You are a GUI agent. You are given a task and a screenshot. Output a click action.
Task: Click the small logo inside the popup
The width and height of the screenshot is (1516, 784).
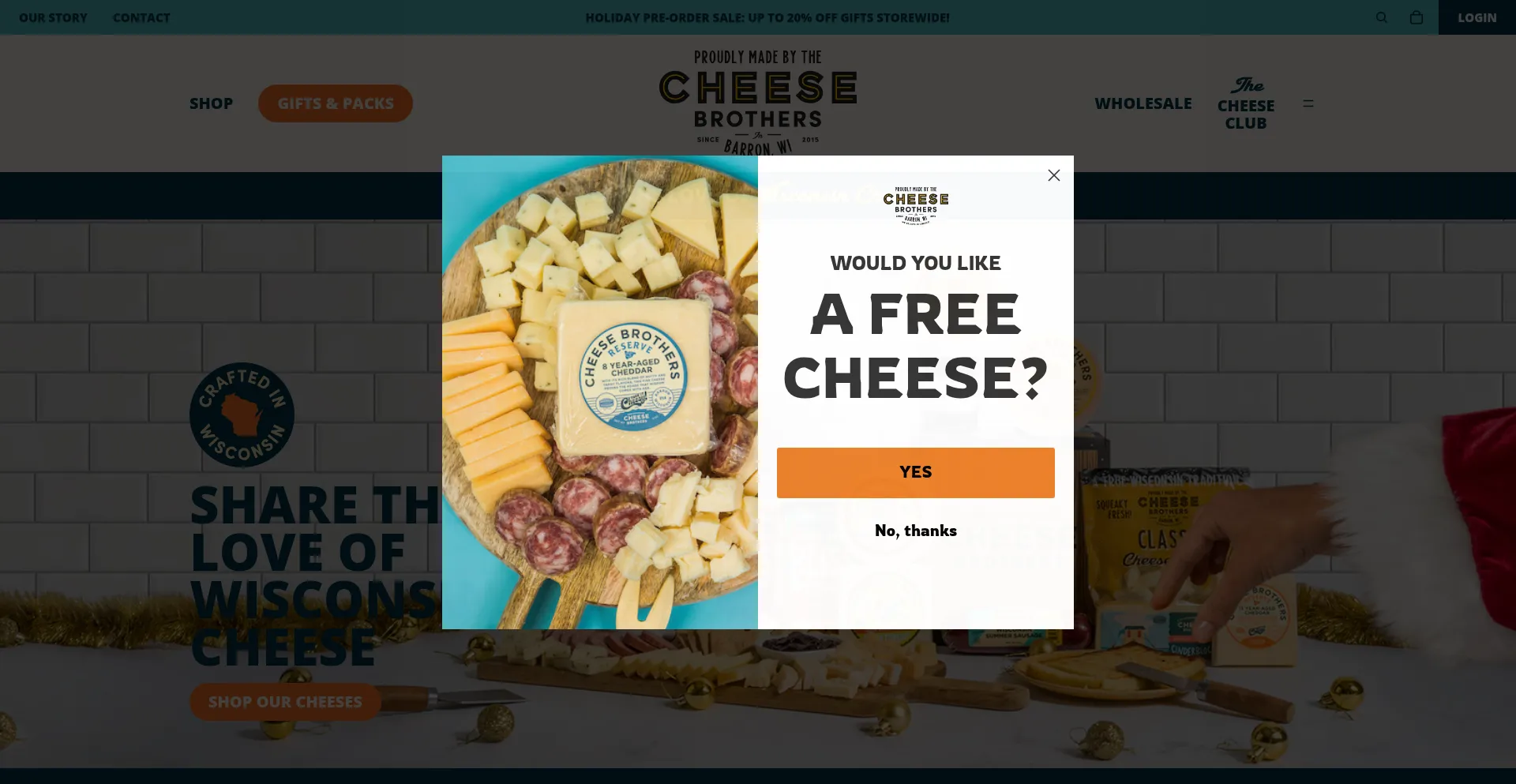(916, 206)
